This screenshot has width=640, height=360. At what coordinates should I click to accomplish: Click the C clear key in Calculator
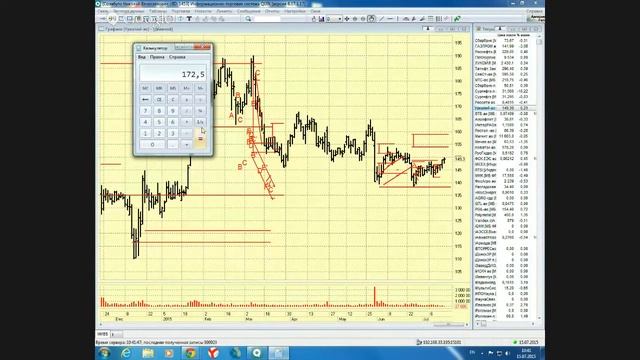(x=173, y=100)
